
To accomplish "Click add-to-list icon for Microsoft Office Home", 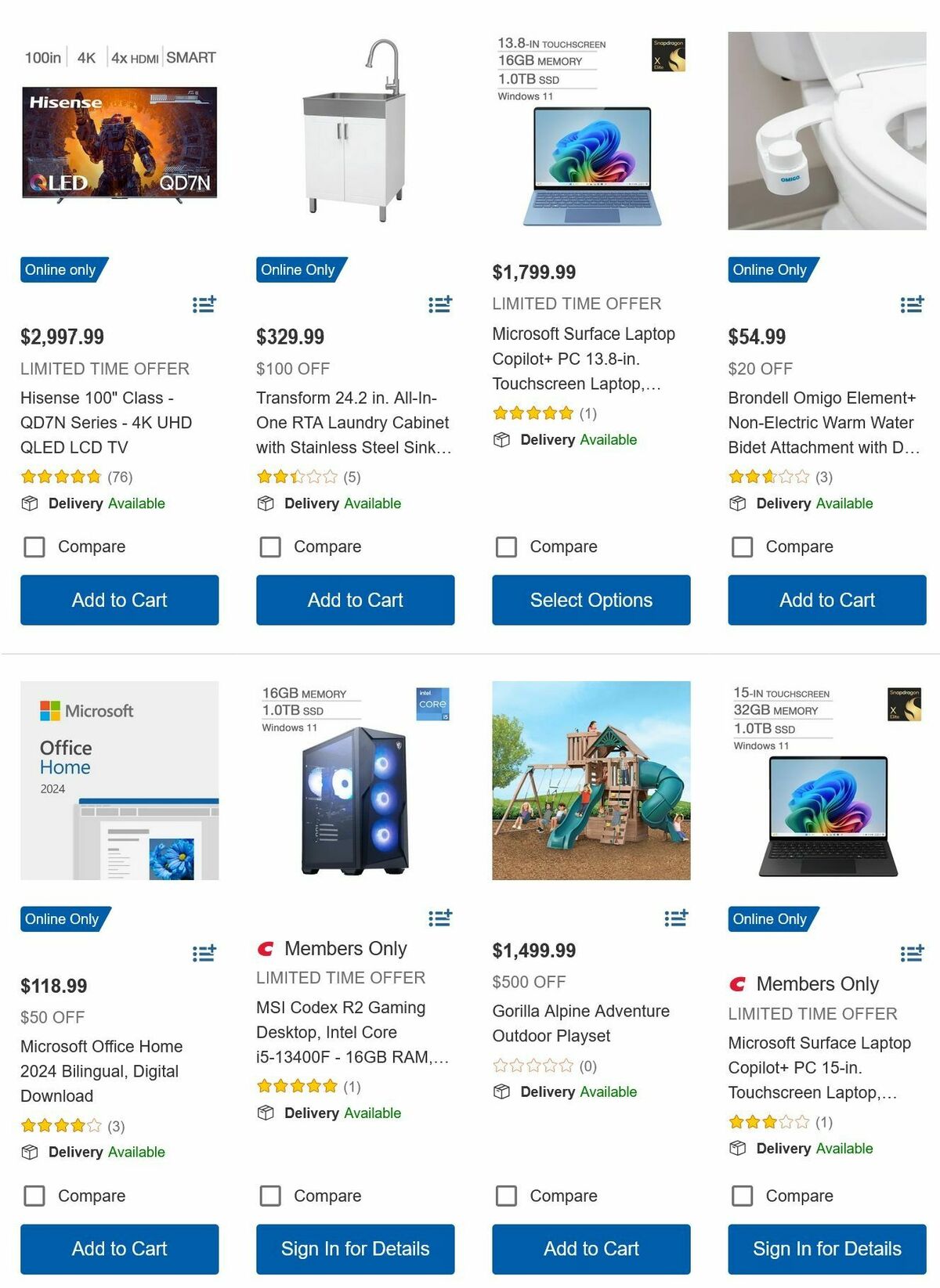I will (204, 953).
